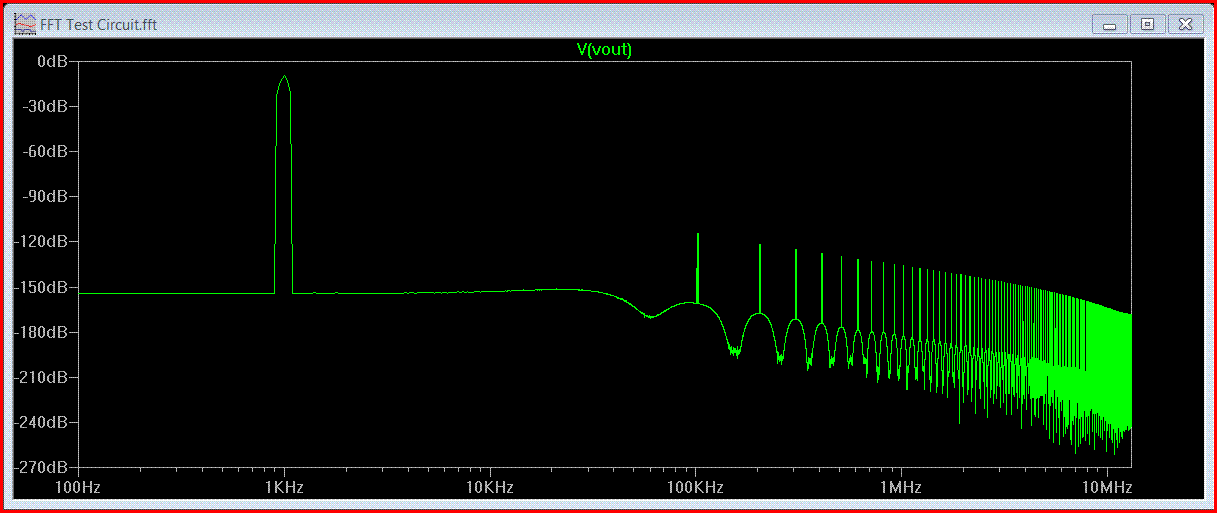Click the FFT Test Circuit.fft window title
The width and height of the screenshot is (1217, 513).
(99, 24)
